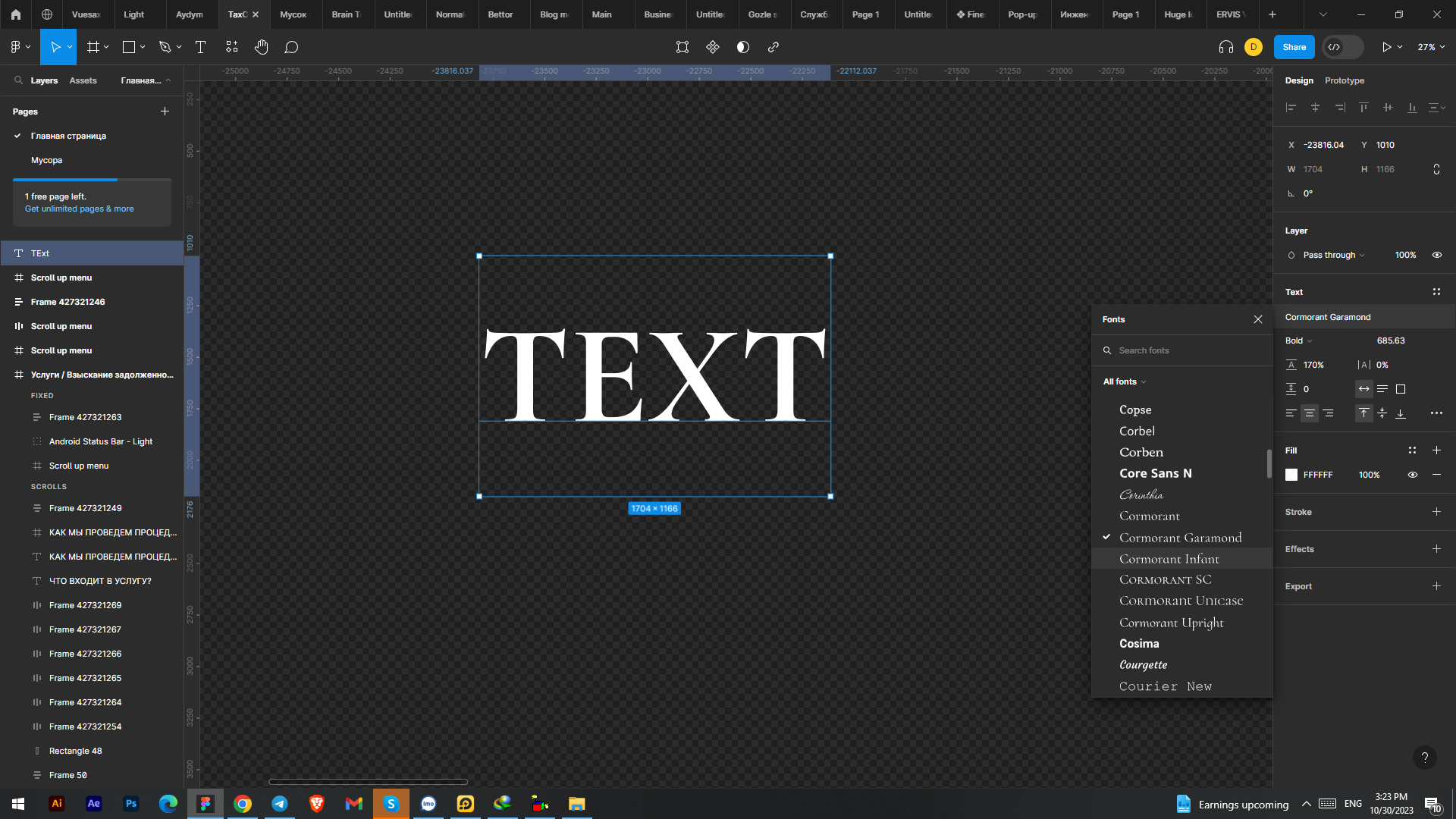Select the Cormorant Infant font
This screenshot has width=1456, height=819.
pos(1181,559)
